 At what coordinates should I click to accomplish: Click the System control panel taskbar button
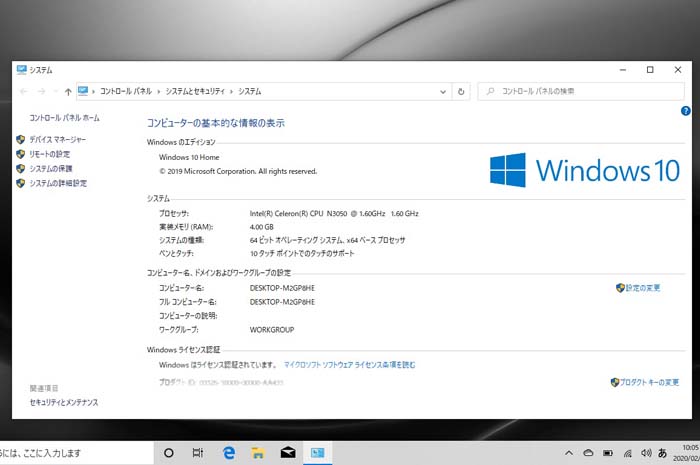pyautogui.click(x=317, y=453)
